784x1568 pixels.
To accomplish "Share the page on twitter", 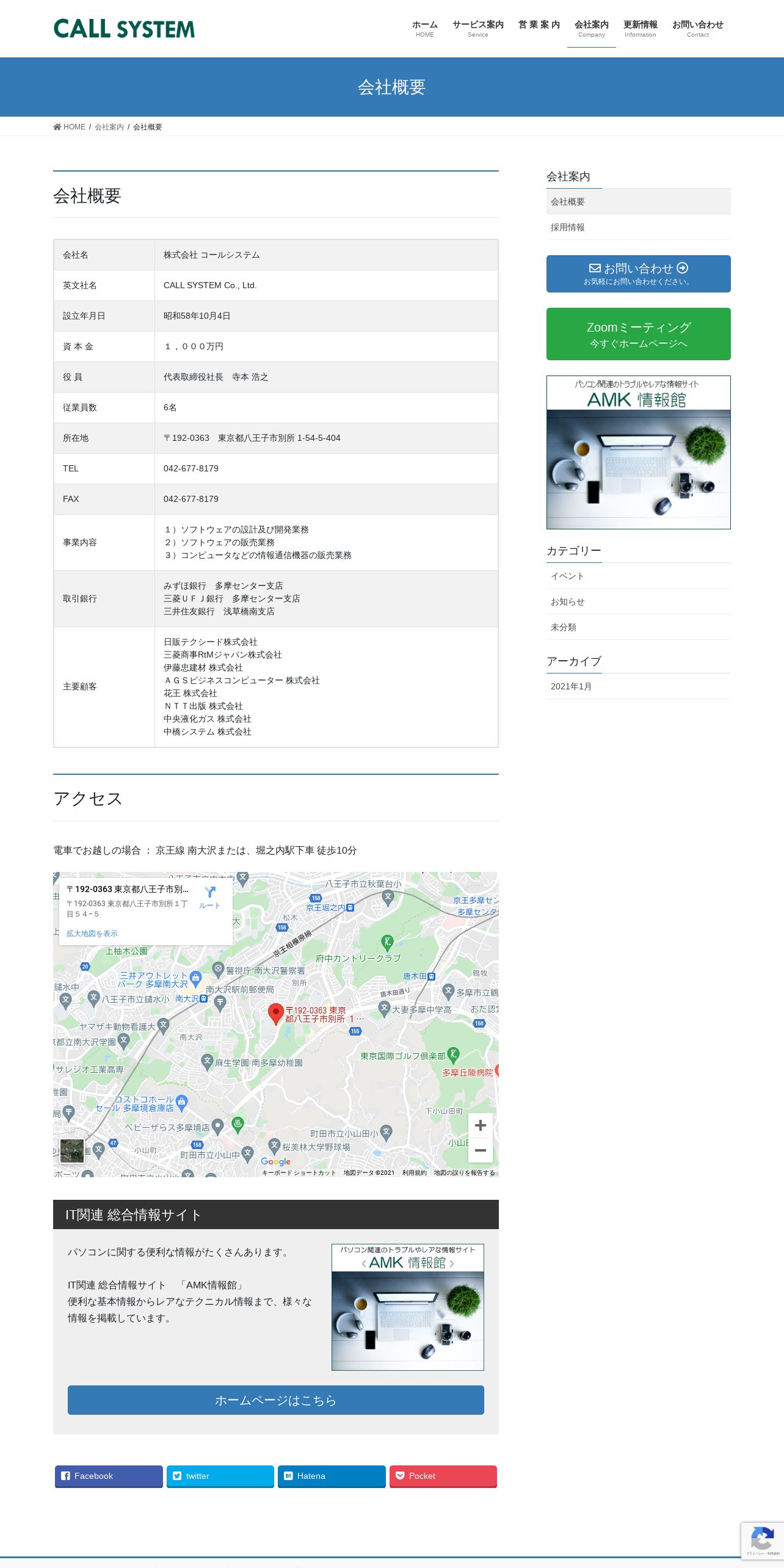I will coord(220,1476).
